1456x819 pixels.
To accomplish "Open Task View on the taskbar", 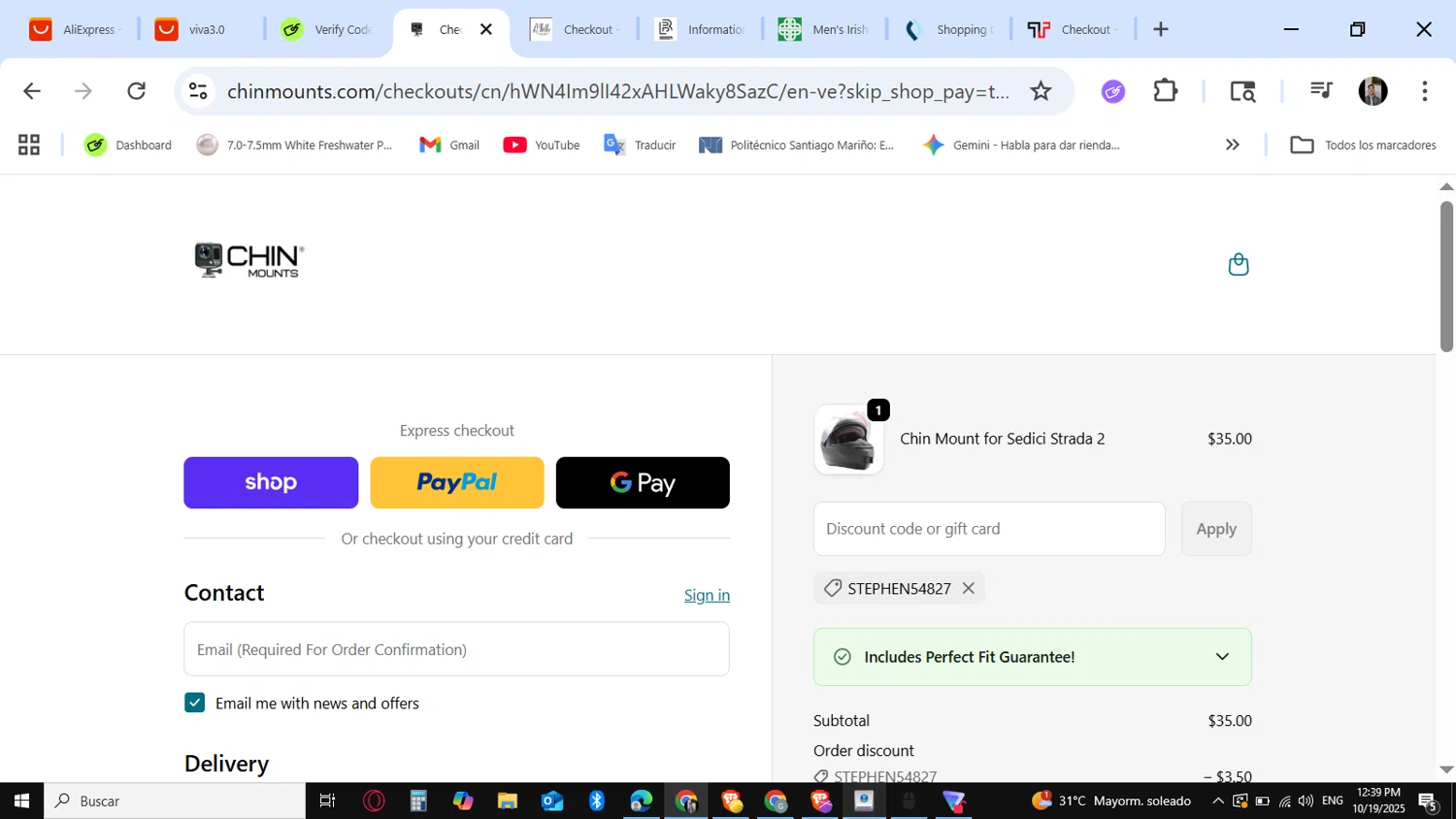I will coord(327,801).
